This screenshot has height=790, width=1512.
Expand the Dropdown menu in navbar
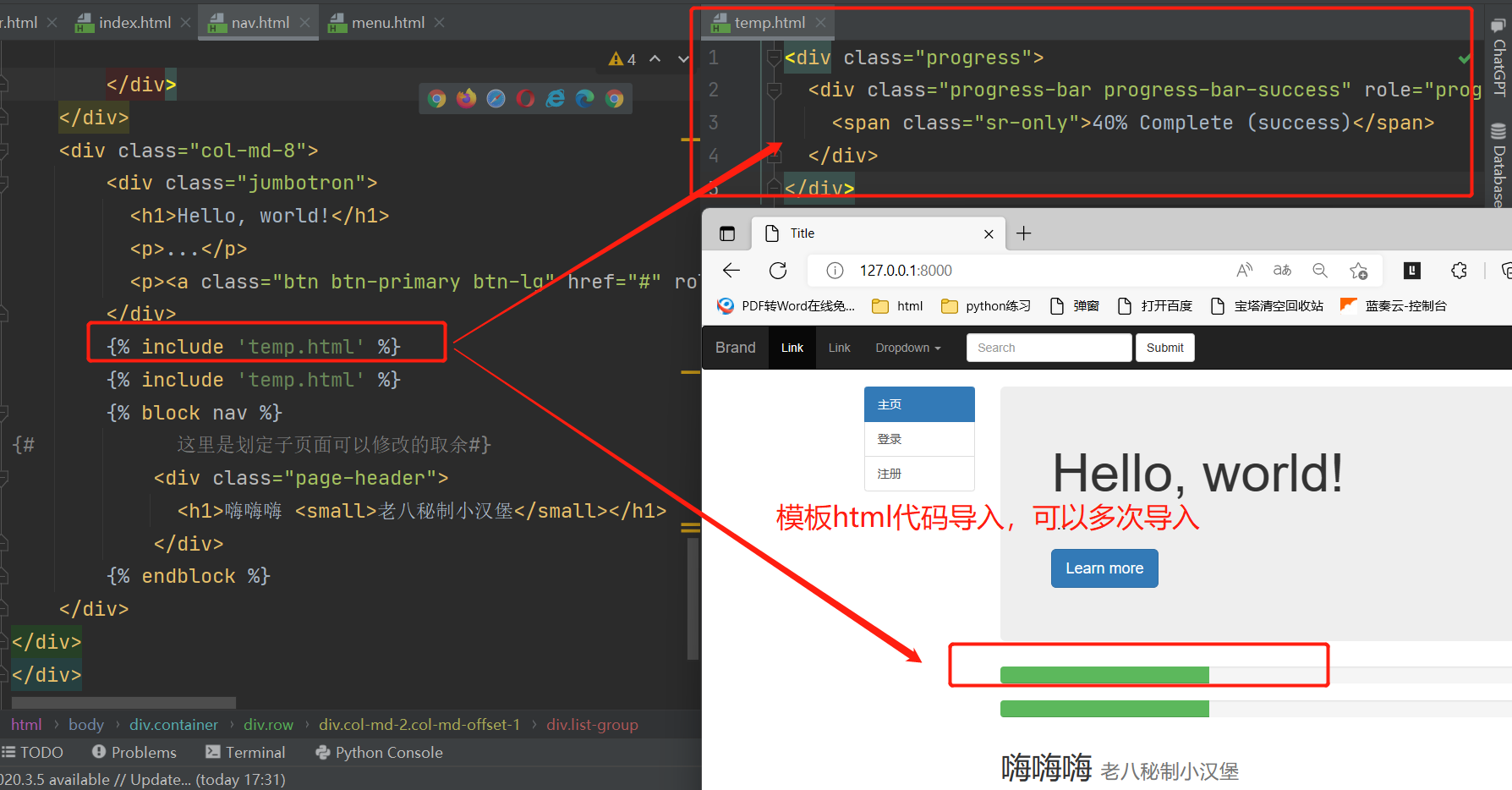pyautogui.click(x=908, y=348)
